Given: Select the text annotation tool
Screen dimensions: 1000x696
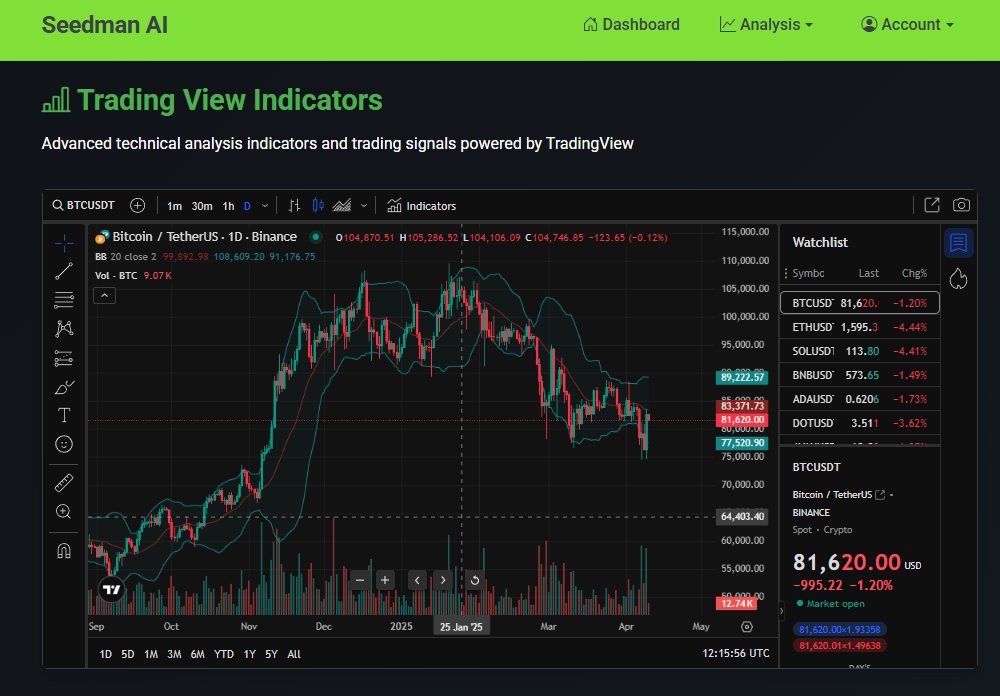Looking at the screenshot, I should point(64,415).
